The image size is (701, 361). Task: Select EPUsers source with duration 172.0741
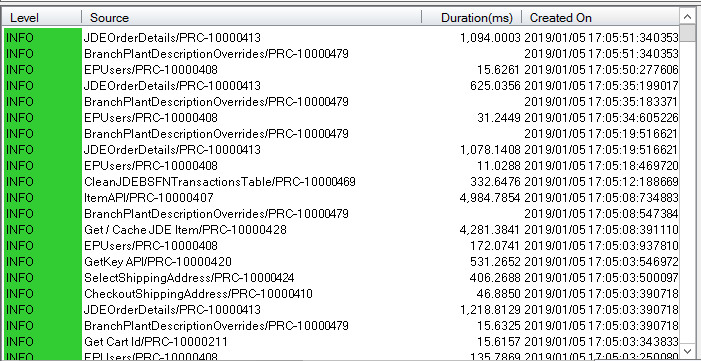[x=151, y=246]
